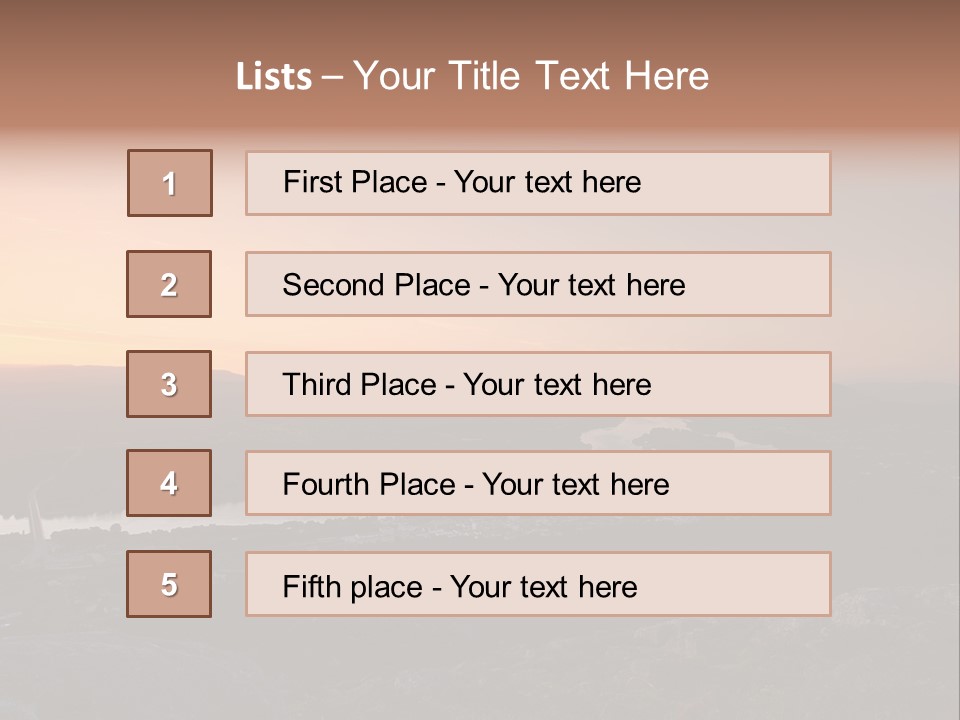Screen dimensions: 960x720
Task: Select the 'Your Title Text Here' title text
Action: pyautogui.click(x=531, y=76)
